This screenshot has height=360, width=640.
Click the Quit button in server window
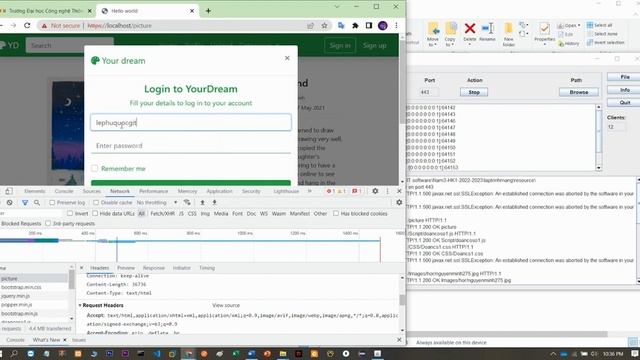(x=625, y=102)
